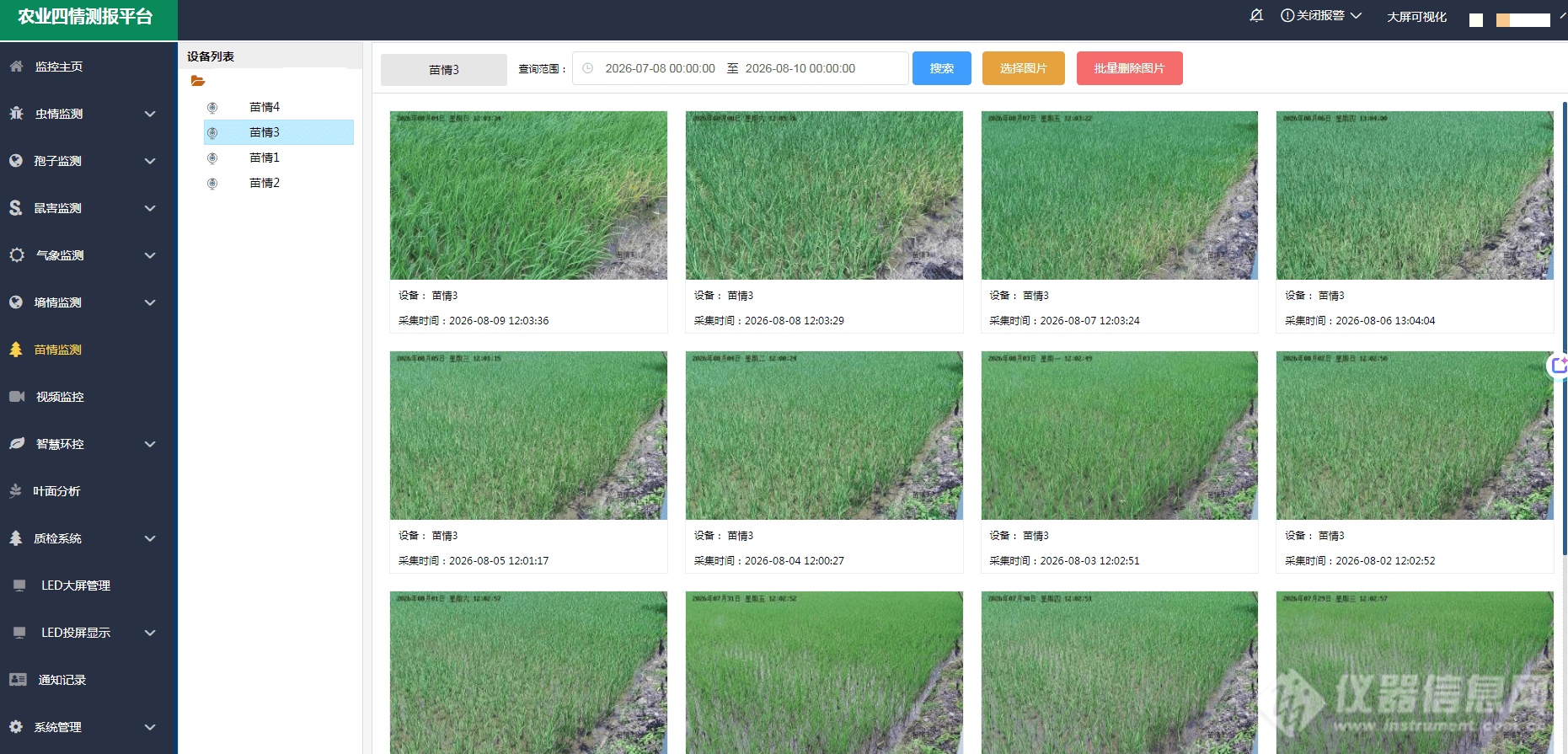Open photo captured 2026-08-05 12:01:17
Viewport: 1568px width, 754px height.
click(x=528, y=436)
